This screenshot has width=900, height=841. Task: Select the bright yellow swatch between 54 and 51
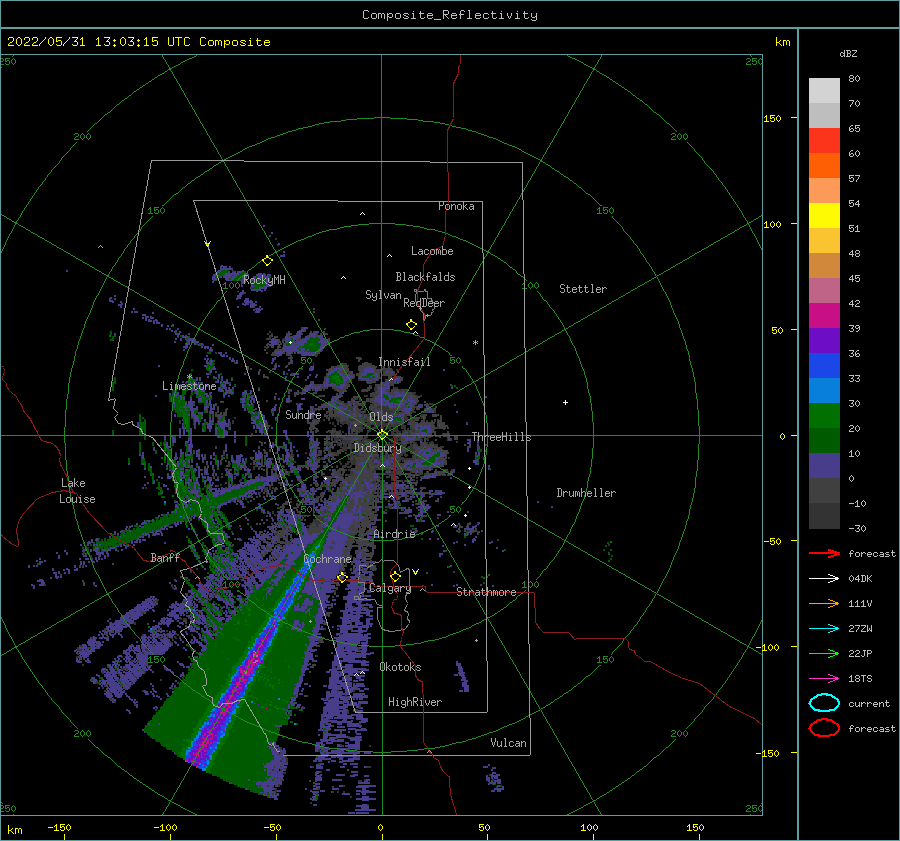pyautogui.click(x=824, y=216)
